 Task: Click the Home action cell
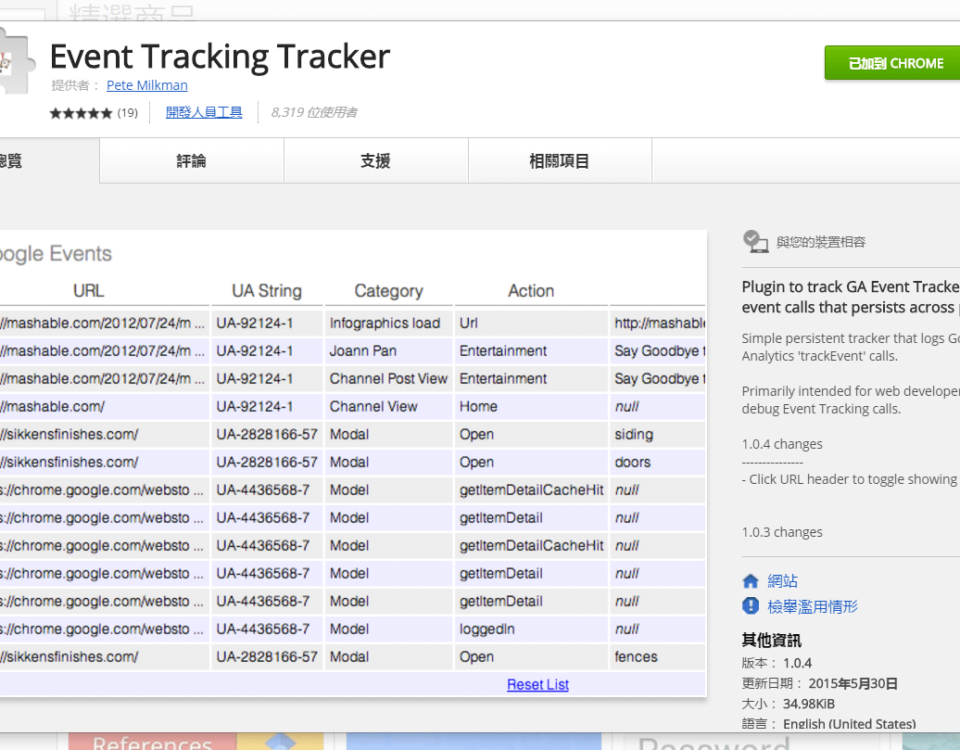pyautogui.click(x=531, y=407)
